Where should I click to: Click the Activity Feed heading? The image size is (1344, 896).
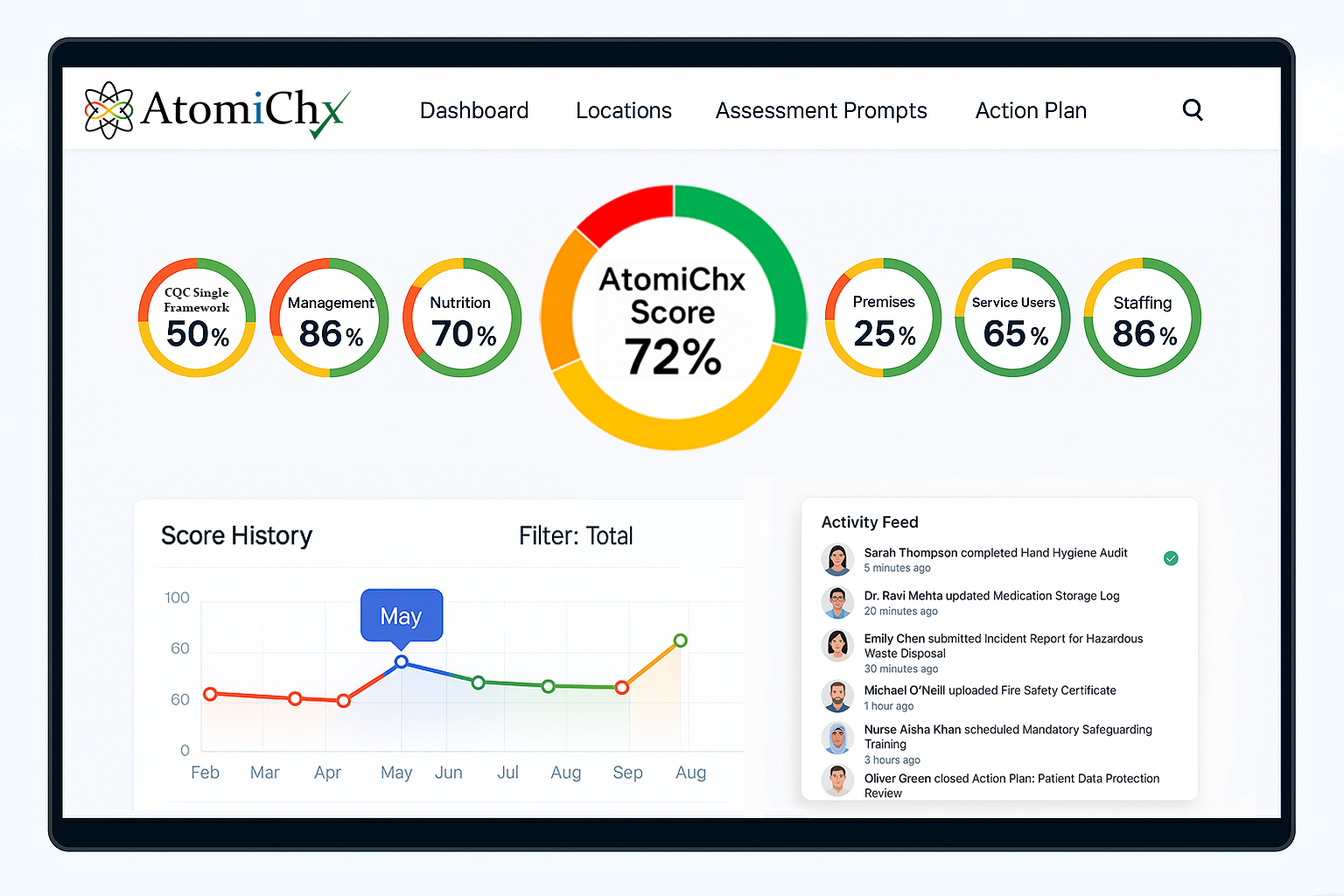pyautogui.click(x=870, y=522)
